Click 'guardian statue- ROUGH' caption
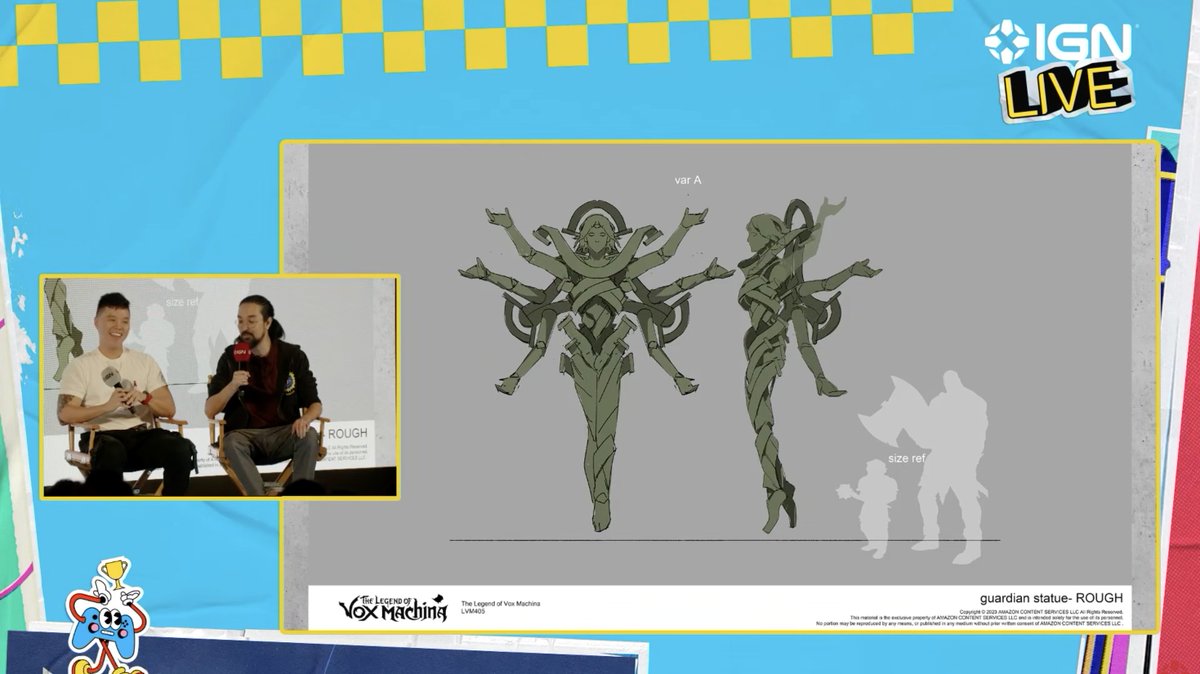Viewport: 1200px width, 674px height. pos(1051,598)
